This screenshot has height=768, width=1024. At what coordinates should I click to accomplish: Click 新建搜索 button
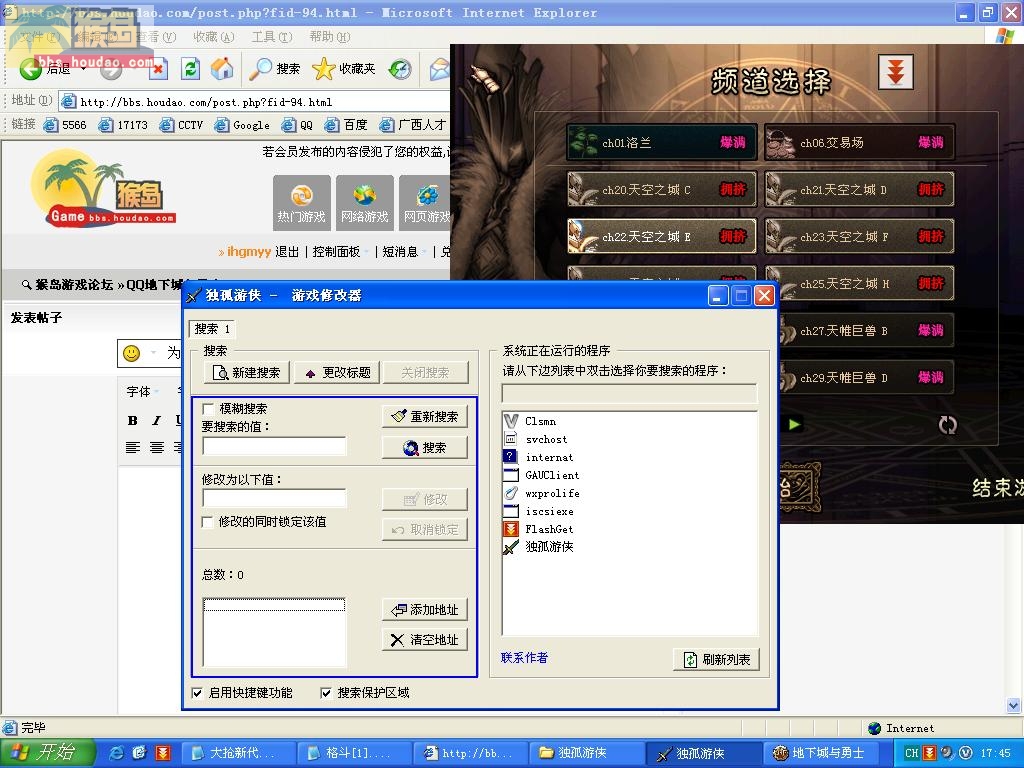click(x=247, y=372)
